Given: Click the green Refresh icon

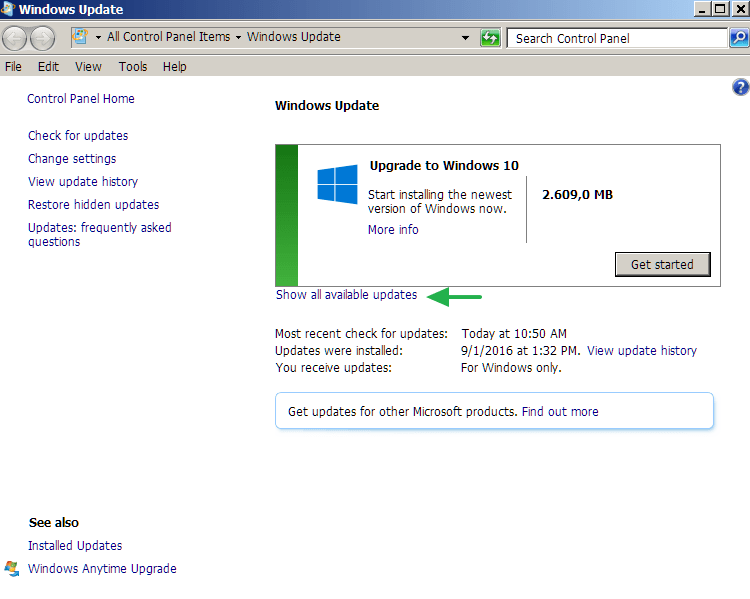Looking at the screenshot, I should (x=490, y=38).
